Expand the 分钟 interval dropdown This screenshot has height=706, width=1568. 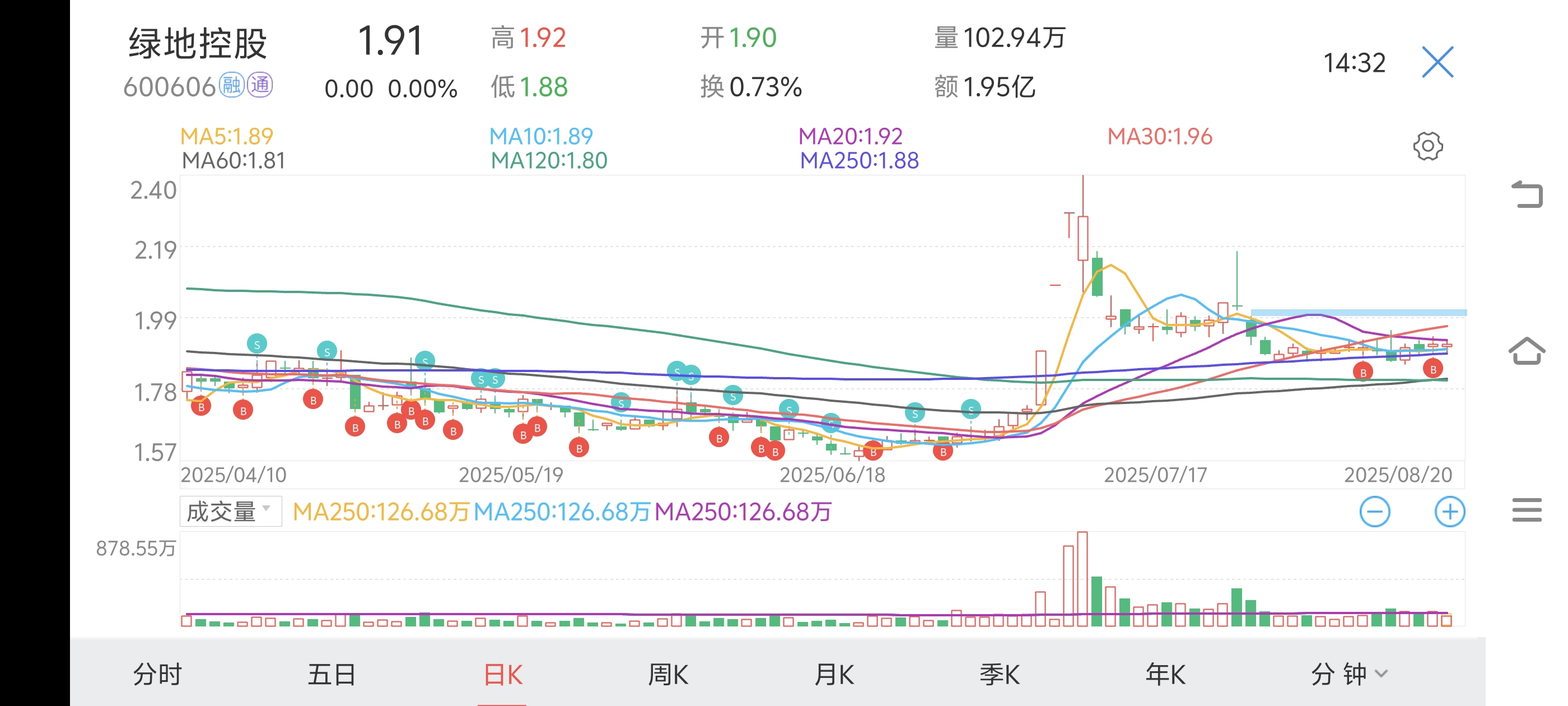(x=1349, y=674)
